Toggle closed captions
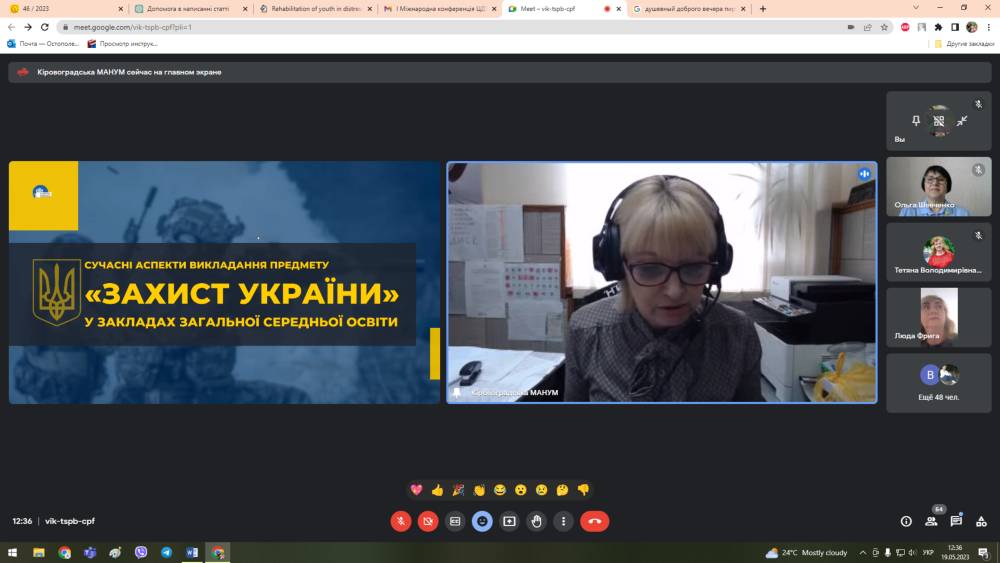This screenshot has width=1000, height=563. (455, 521)
